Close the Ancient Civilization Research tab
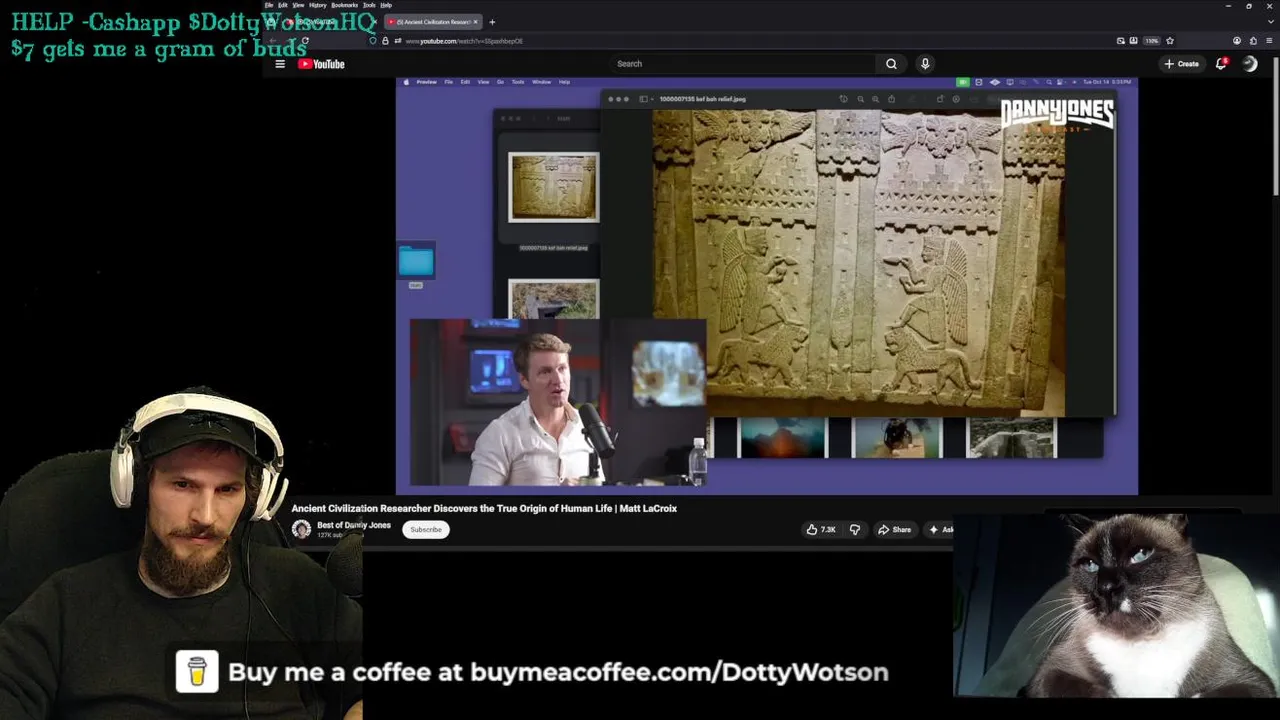The width and height of the screenshot is (1280, 720). 476,22
